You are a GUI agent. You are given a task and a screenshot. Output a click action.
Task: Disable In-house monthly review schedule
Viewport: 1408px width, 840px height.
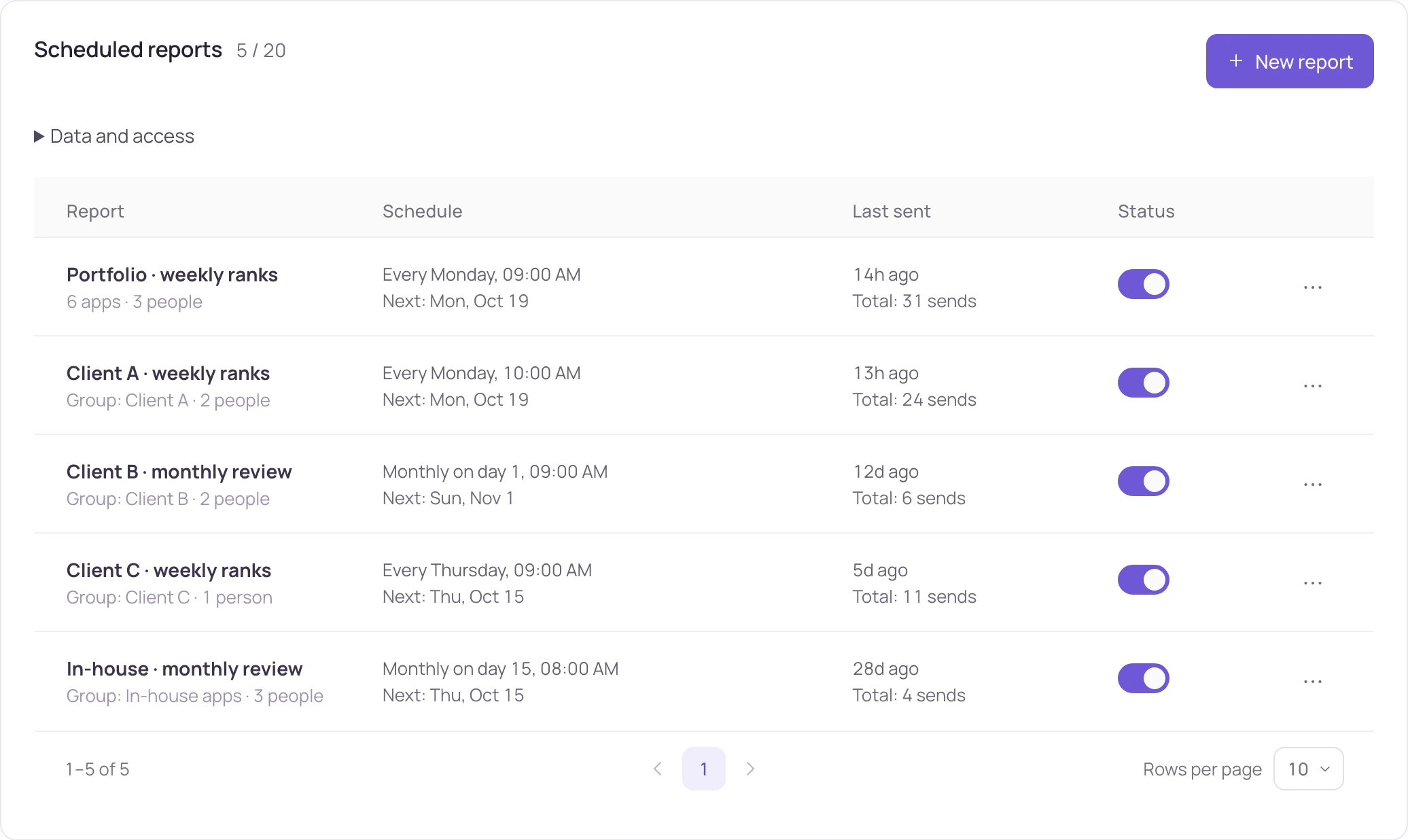[1143, 678]
